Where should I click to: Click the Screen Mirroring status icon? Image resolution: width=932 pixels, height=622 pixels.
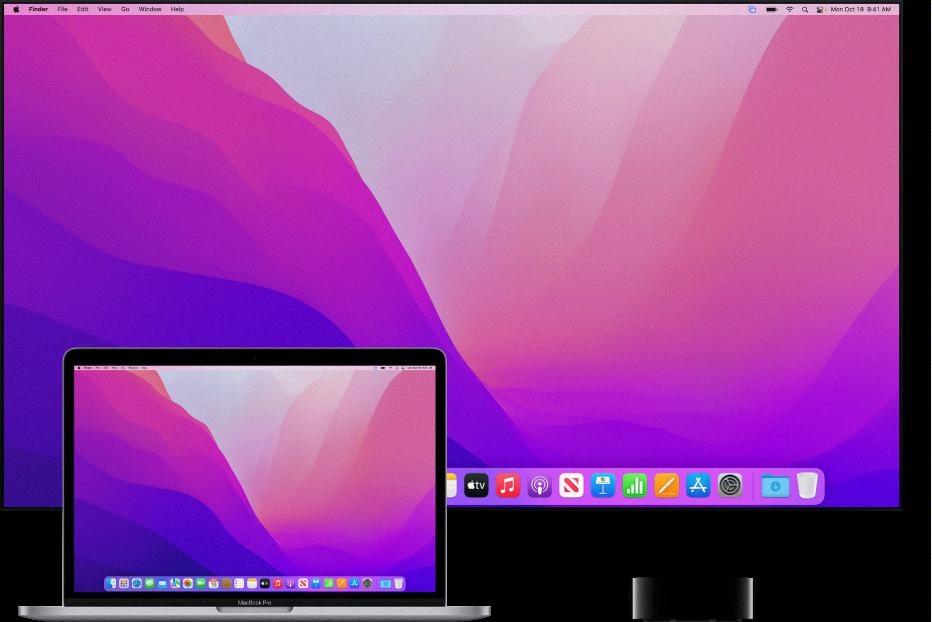pyautogui.click(x=752, y=10)
